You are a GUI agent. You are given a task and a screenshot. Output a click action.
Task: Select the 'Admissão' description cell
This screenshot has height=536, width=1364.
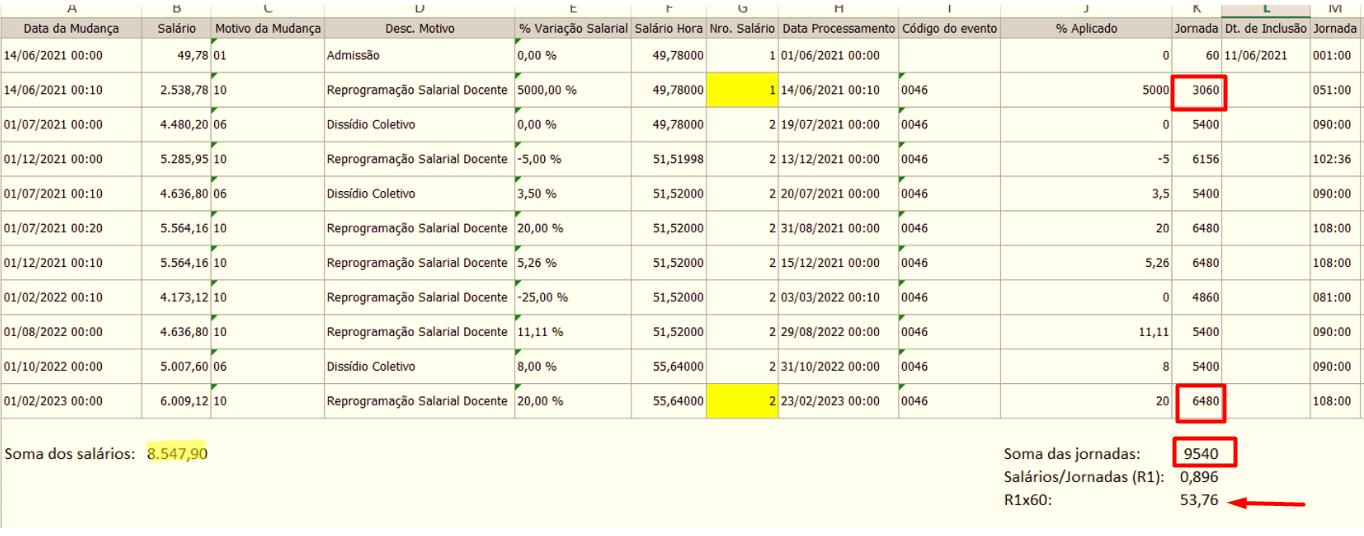coord(420,56)
